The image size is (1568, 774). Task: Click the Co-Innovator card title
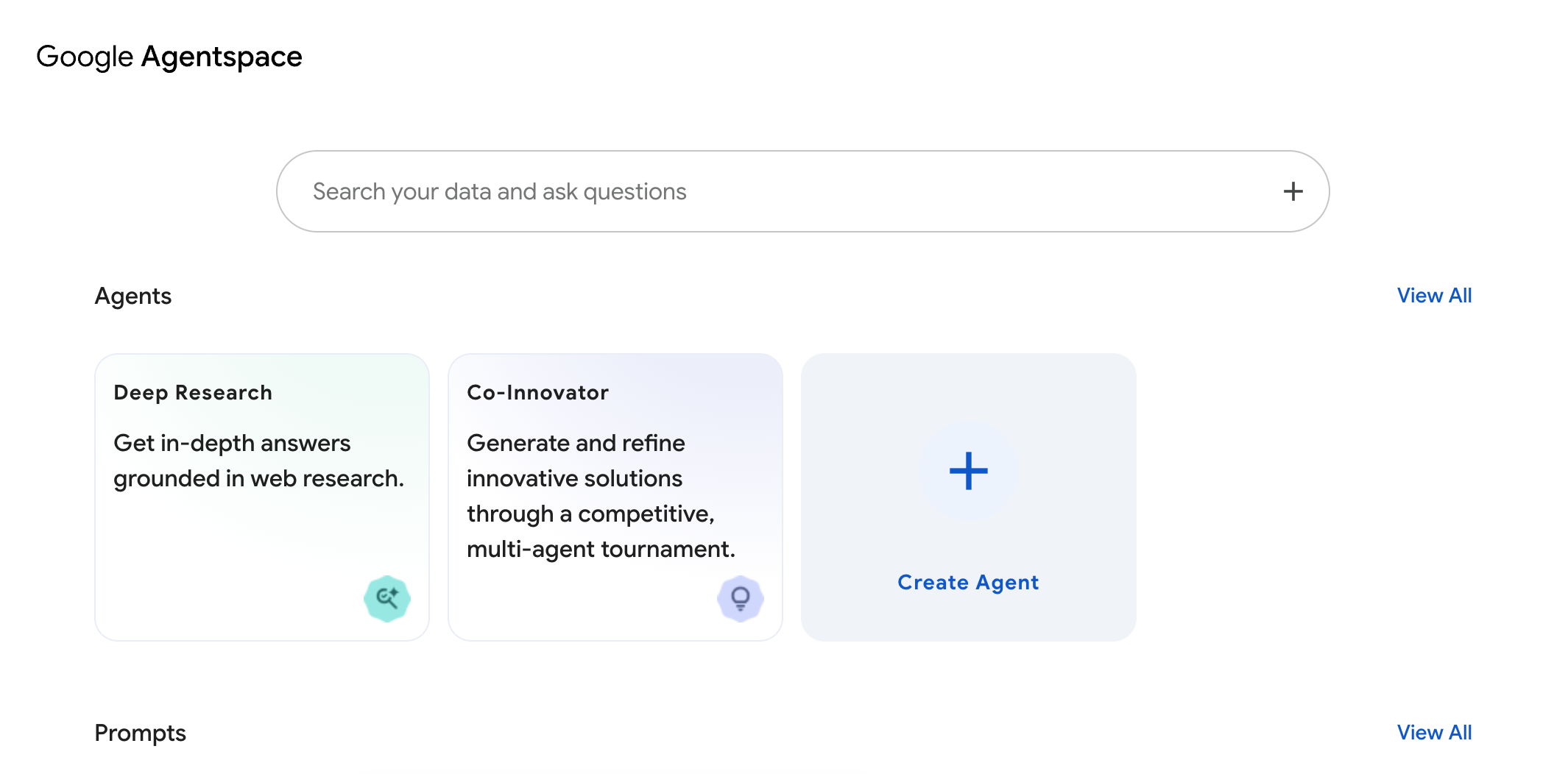[x=538, y=392]
